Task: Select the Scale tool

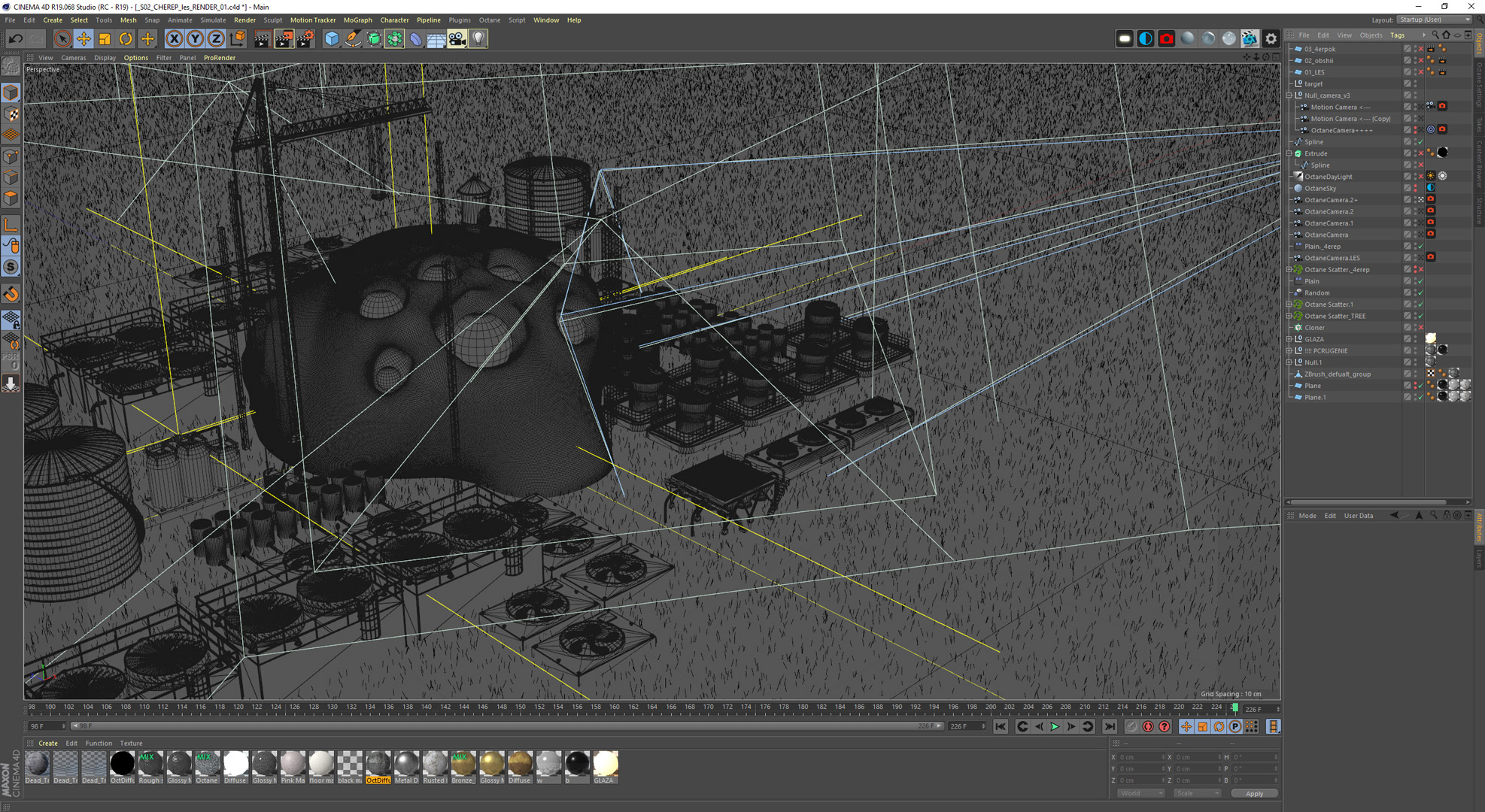Action: click(x=105, y=38)
